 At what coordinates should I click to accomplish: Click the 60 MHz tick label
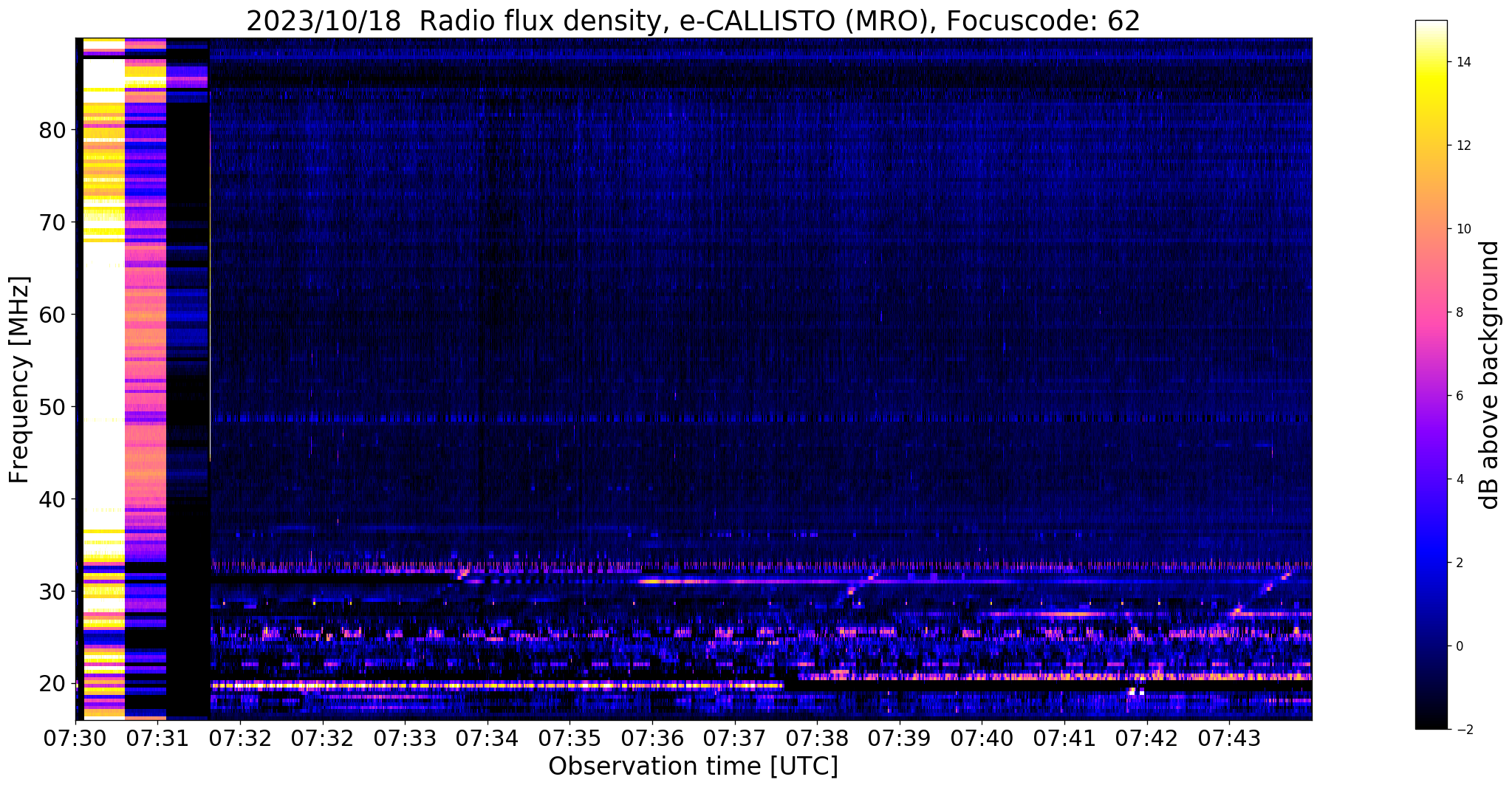click(53, 315)
